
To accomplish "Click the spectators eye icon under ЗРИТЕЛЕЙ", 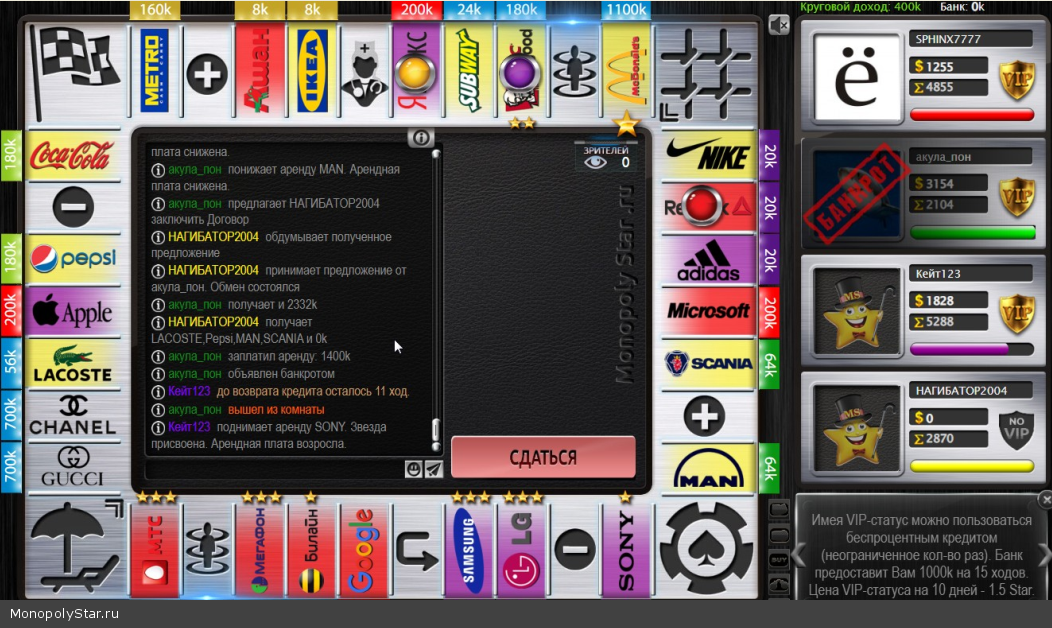I will (x=595, y=162).
